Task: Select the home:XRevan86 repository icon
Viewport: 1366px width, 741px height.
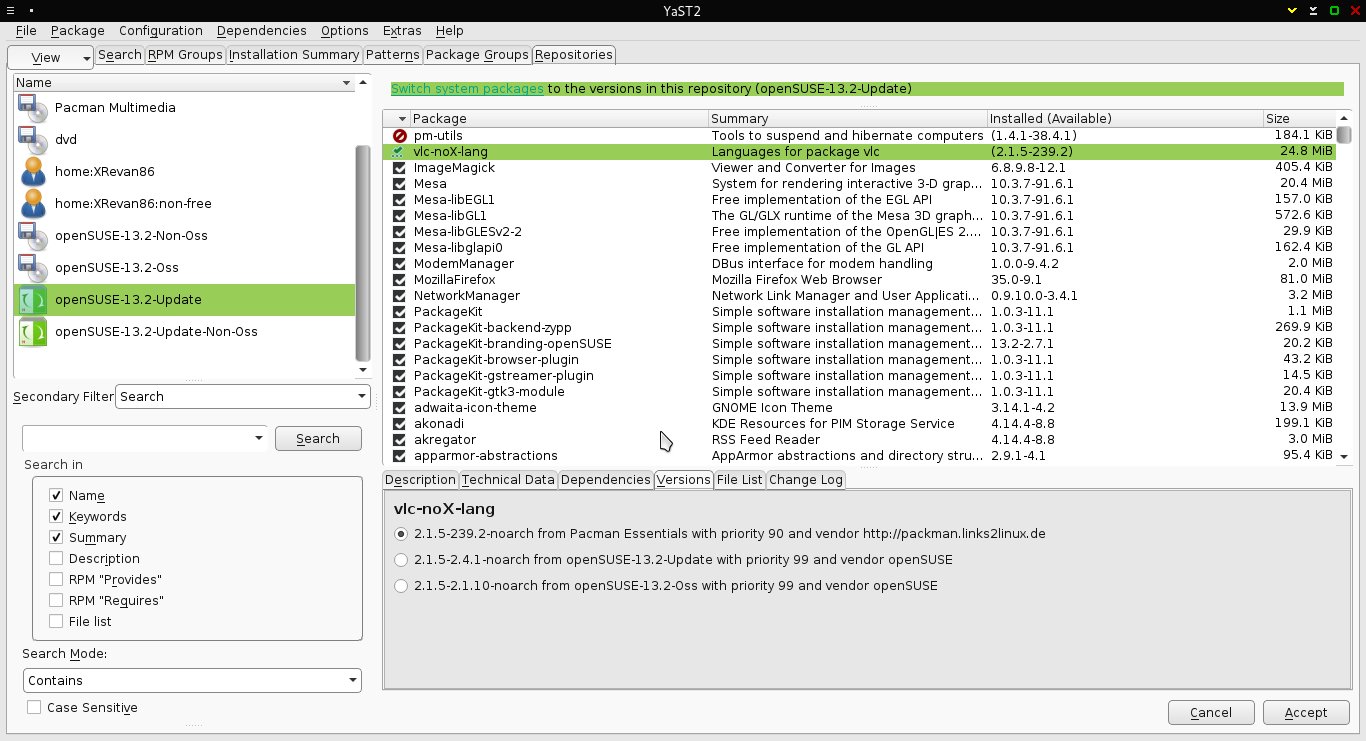Action: tap(33, 172)
